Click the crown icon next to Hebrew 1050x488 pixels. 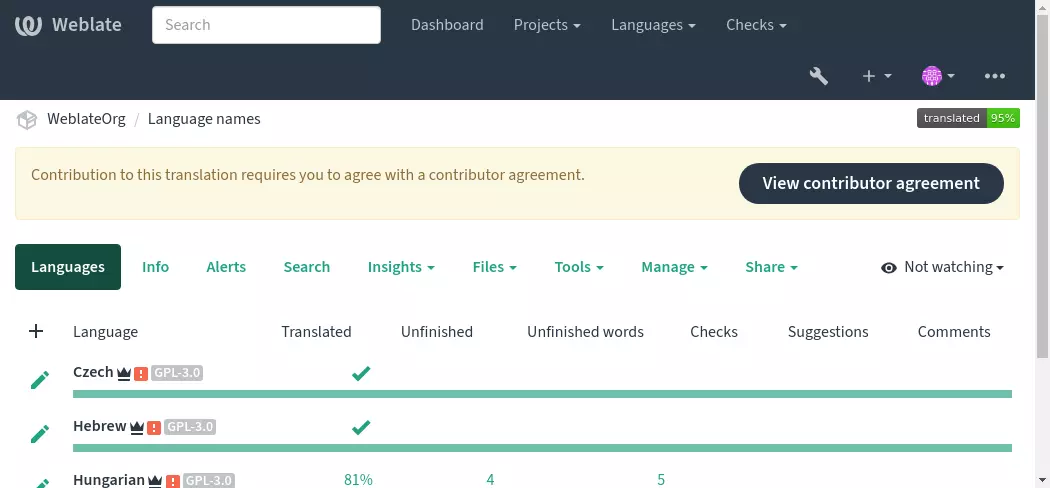137,427
